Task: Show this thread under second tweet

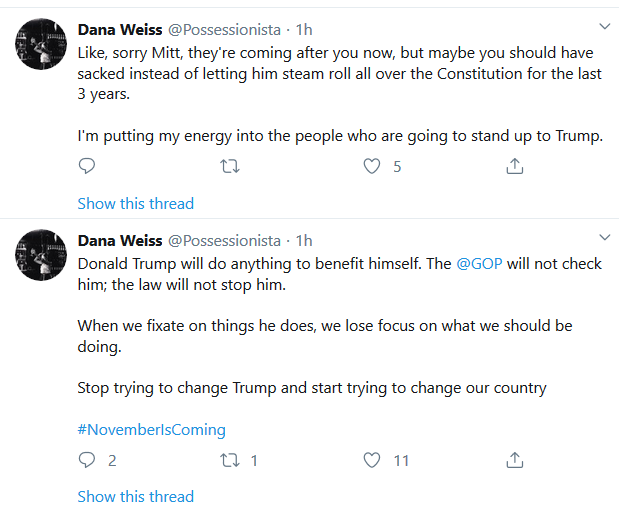Action: click(136, 497)
